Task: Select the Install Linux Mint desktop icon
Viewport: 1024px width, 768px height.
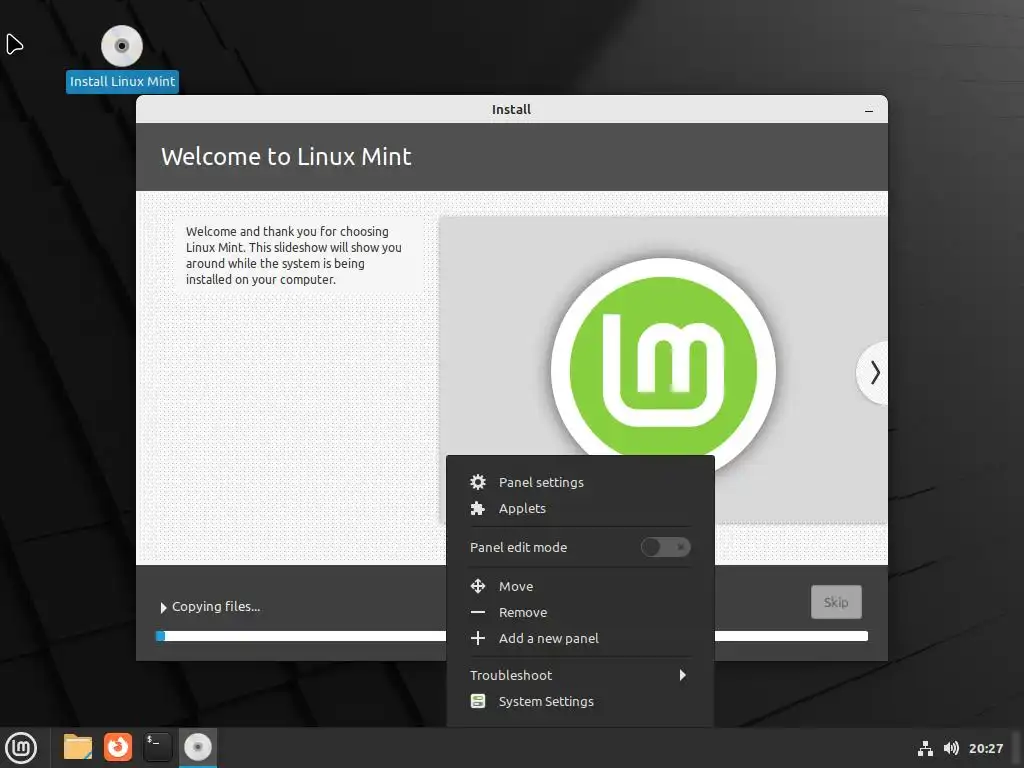Action: click(122, 59)
